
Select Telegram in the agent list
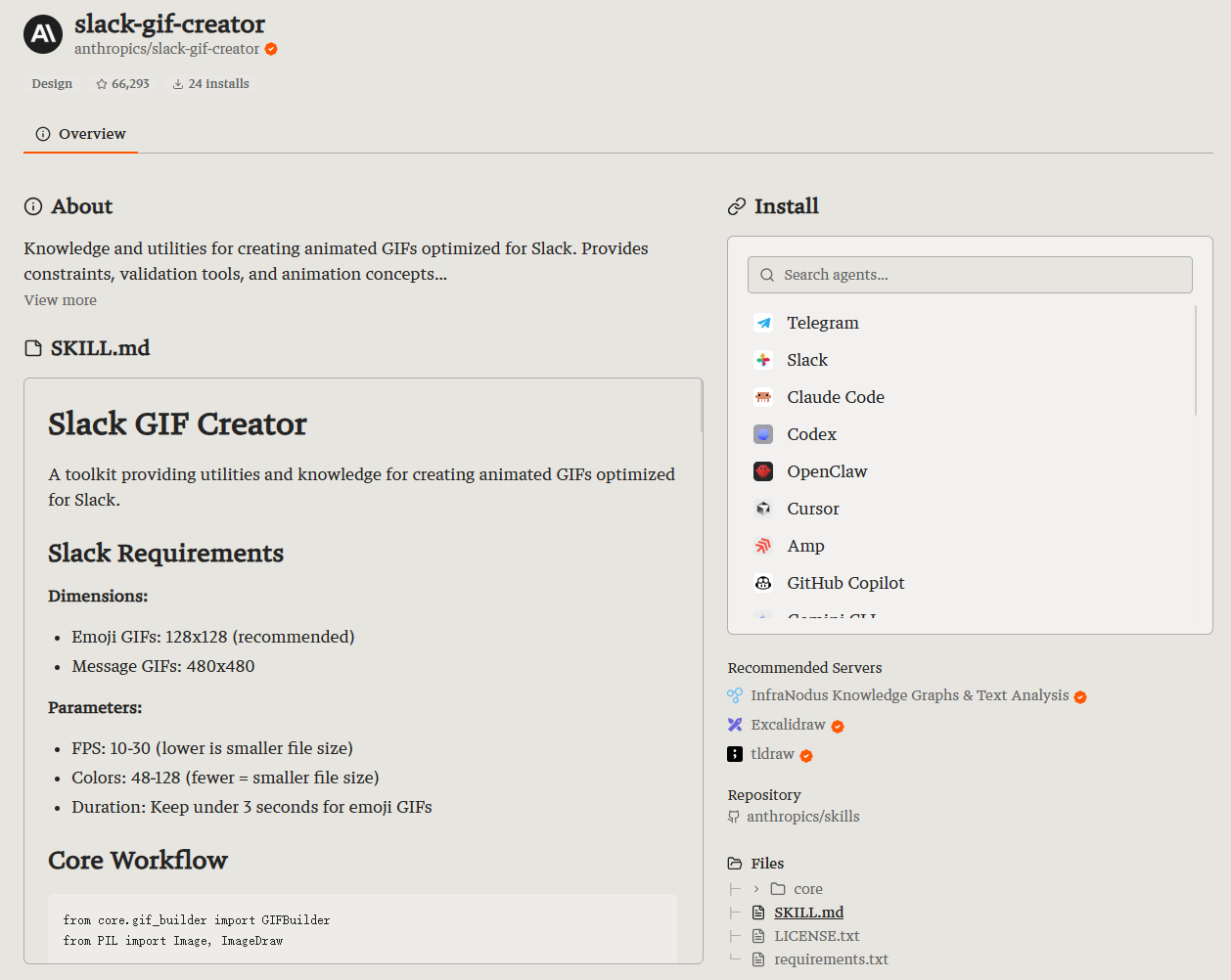[970, 323]
